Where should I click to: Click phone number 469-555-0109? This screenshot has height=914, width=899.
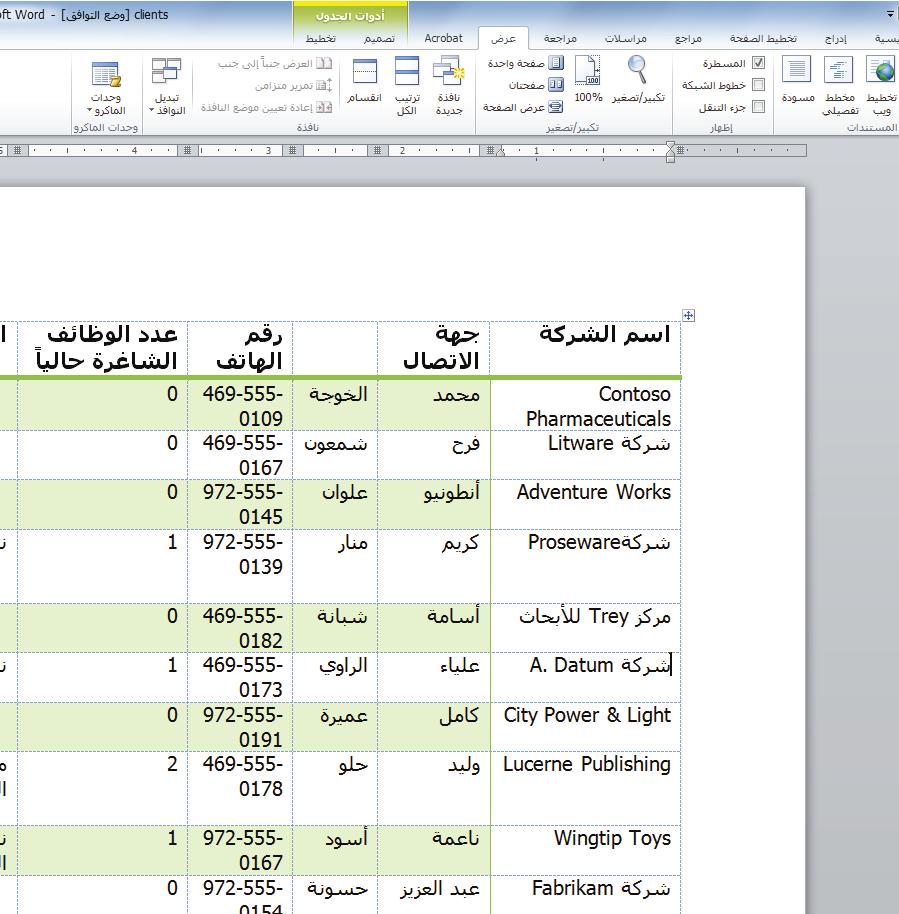(243, 406)
